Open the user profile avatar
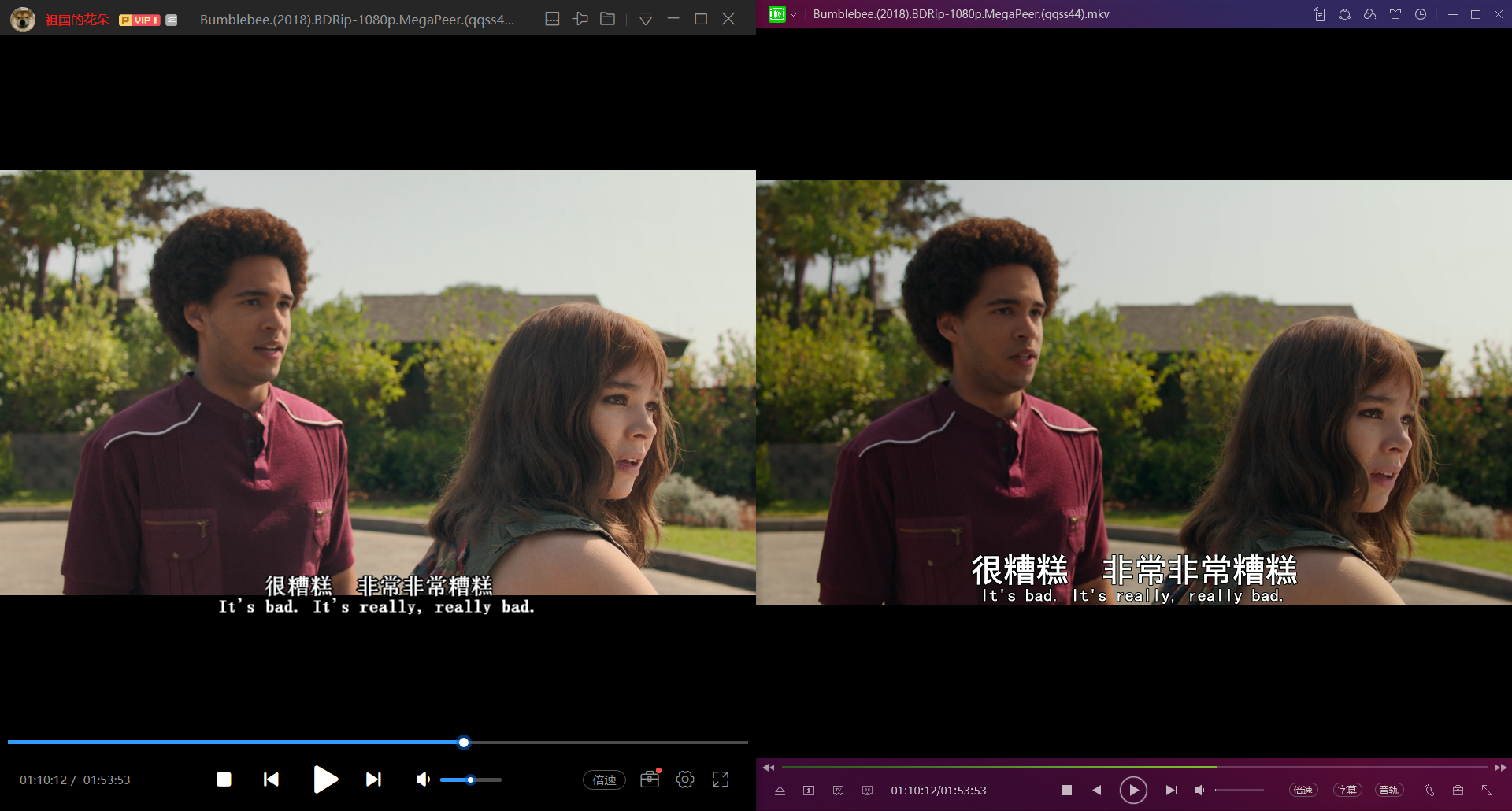The image size is (1512, 811). coord(22,19)
